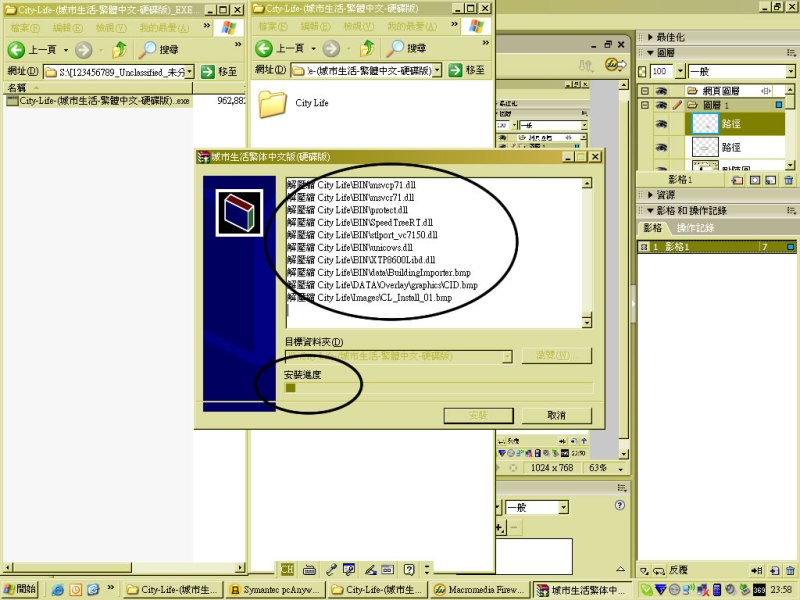Open address bar dropdown in left Explorer

coord(189,72)
